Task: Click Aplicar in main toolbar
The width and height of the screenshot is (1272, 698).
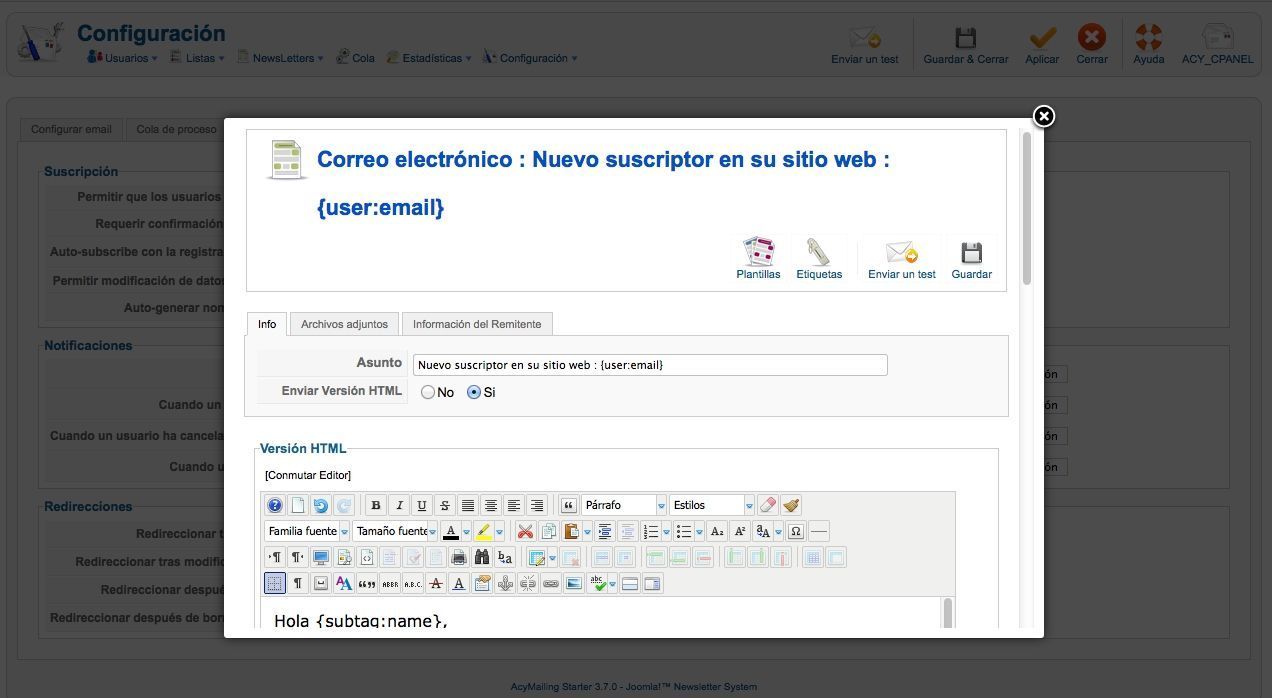Action: tap(1042, 46)
